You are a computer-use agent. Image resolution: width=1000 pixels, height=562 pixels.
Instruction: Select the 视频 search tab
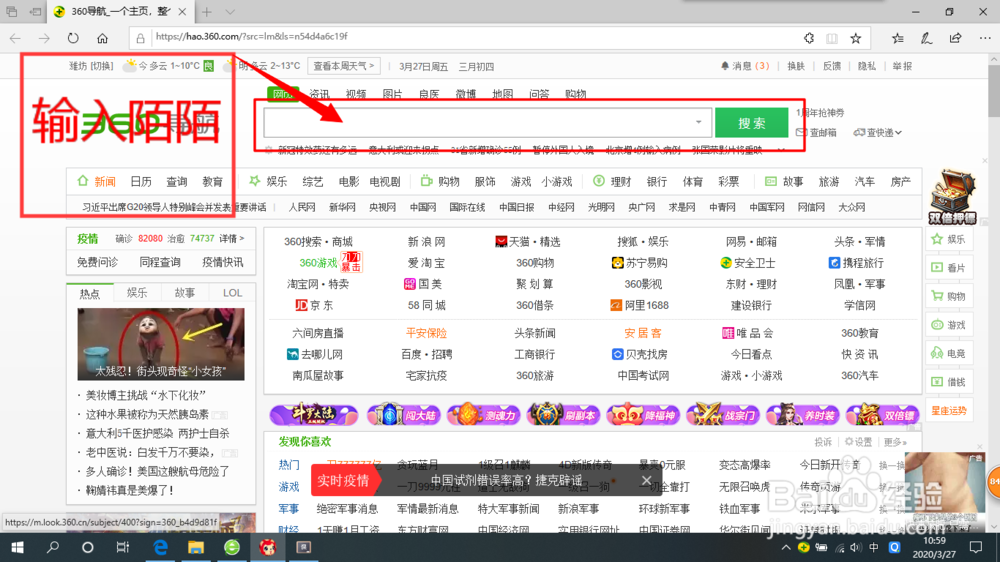tap(356, 94)
